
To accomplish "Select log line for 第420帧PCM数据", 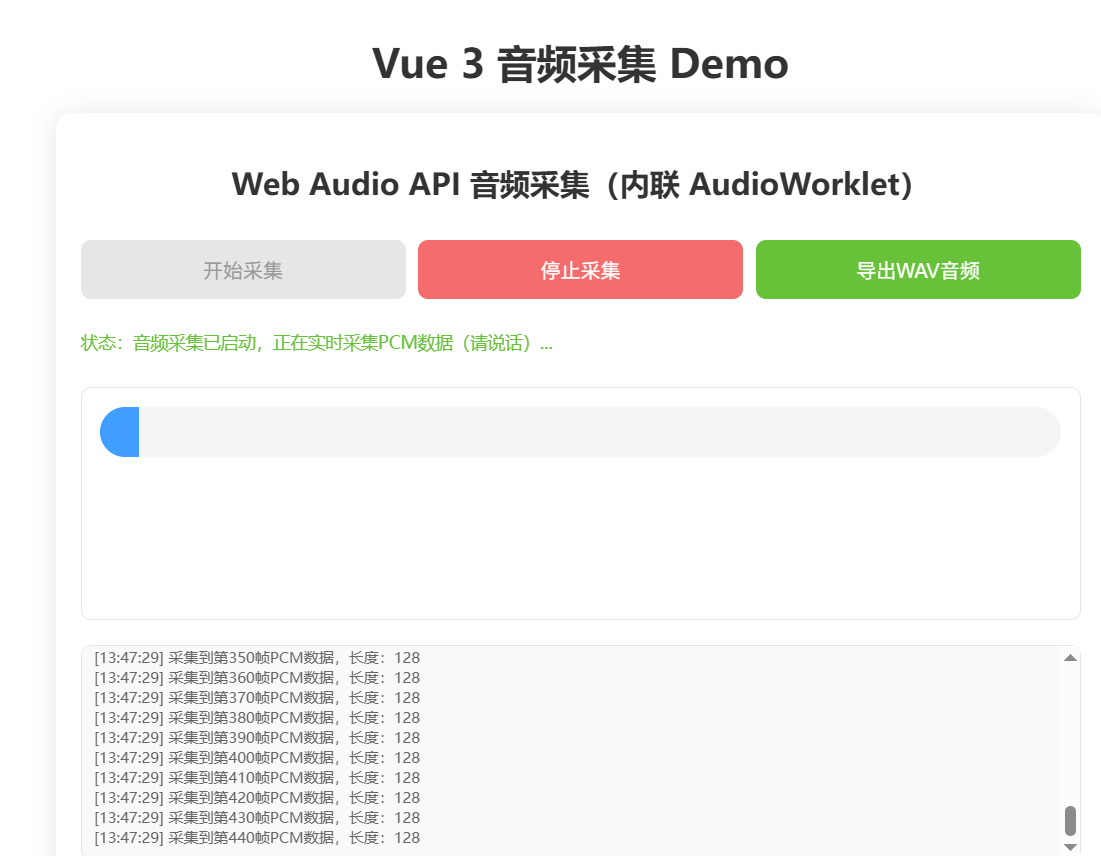I will click(x=257, y=798).
